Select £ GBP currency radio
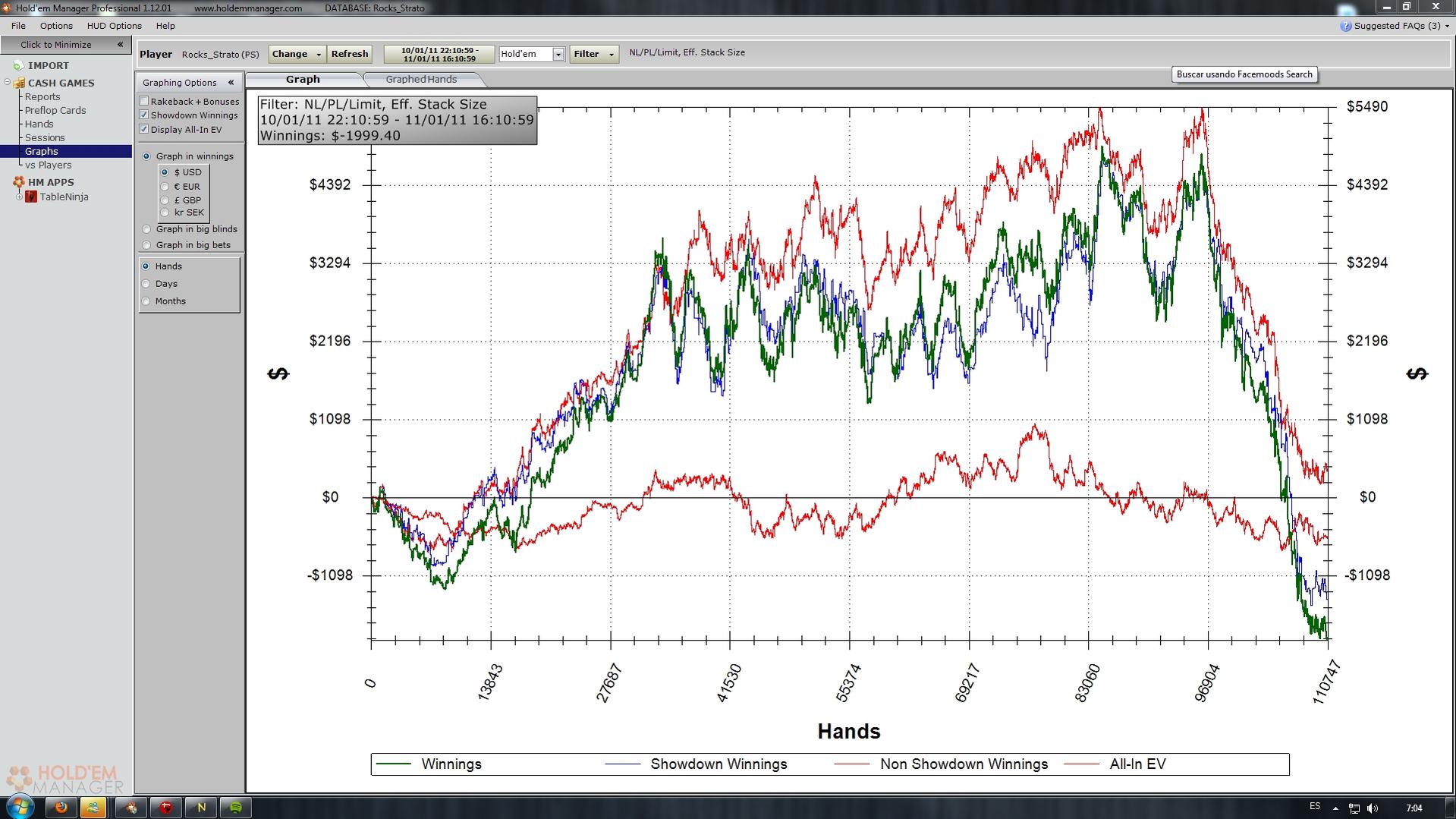 pyautogui.click(x=165, y=200)
